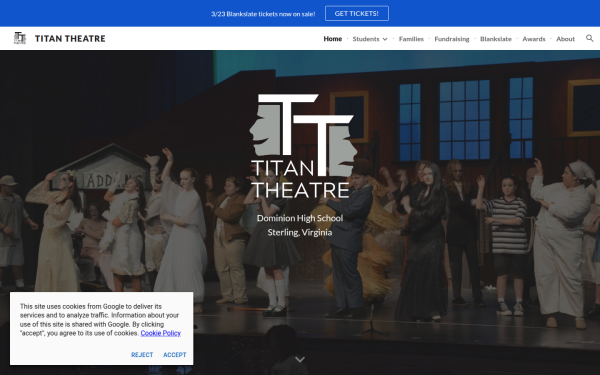The height and width of the screenshot is (375, 600).
Task: Open the Blankslate menu item
Action: point(496,39)
